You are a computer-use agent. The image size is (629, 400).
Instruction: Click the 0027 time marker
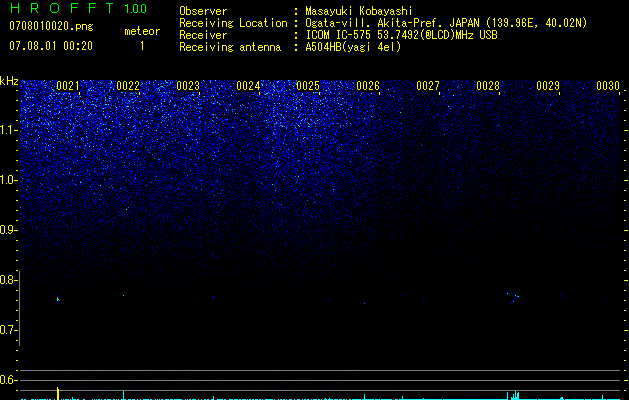[428, 86]
